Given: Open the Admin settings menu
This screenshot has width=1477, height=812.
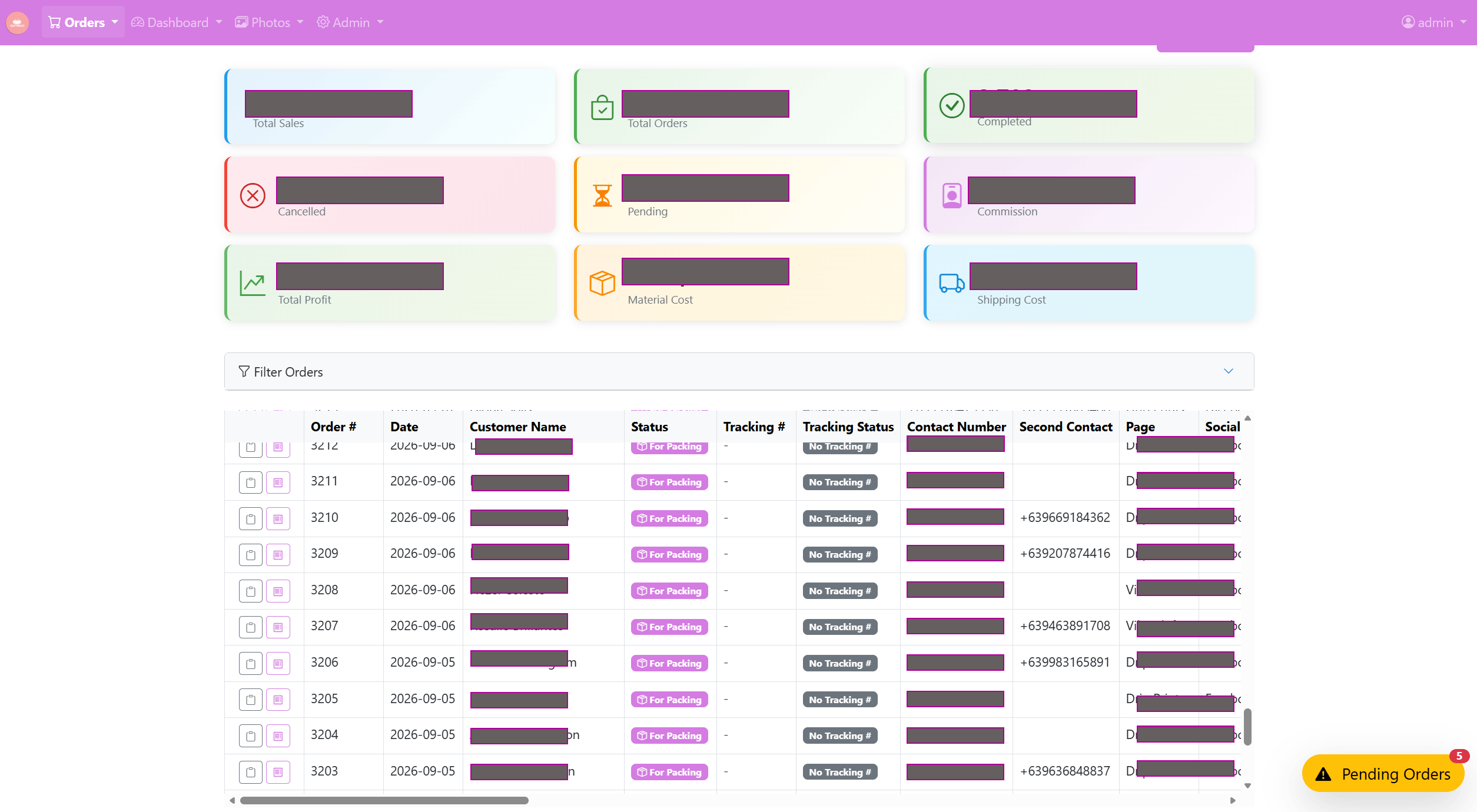Looking at the screenshot, I should [x=350, y=22].
